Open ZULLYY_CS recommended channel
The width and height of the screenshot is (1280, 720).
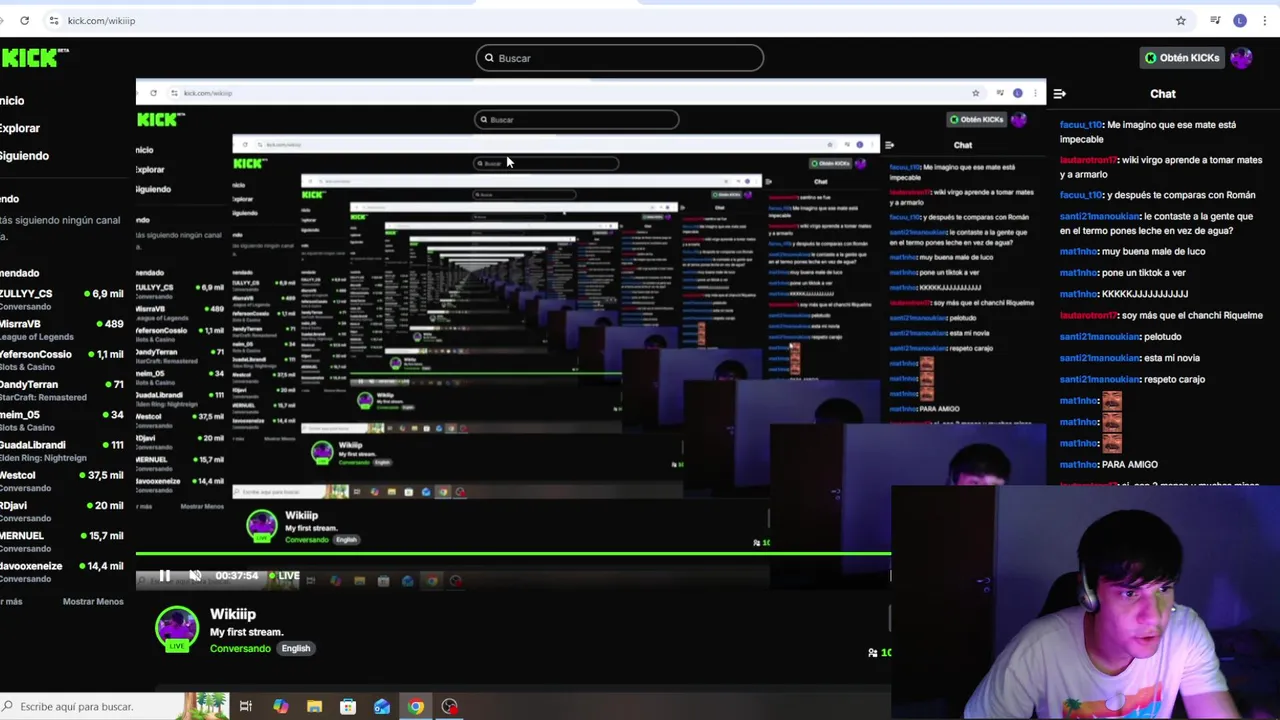[x=62, y=300]
